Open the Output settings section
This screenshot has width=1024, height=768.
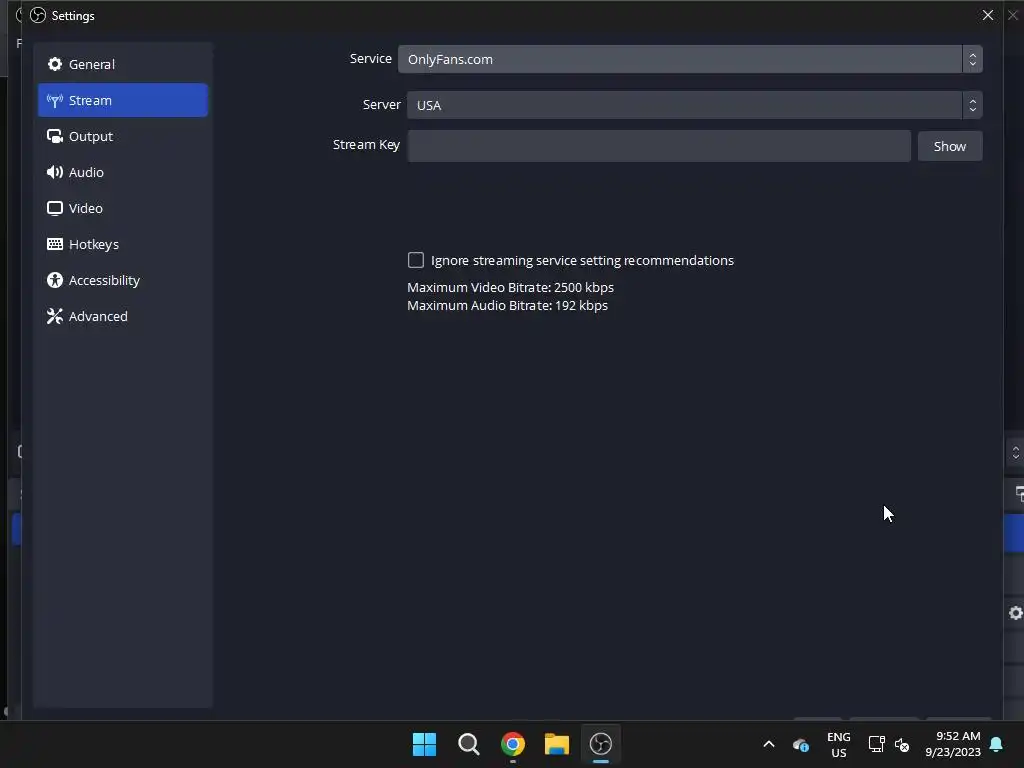pos(123,136)
